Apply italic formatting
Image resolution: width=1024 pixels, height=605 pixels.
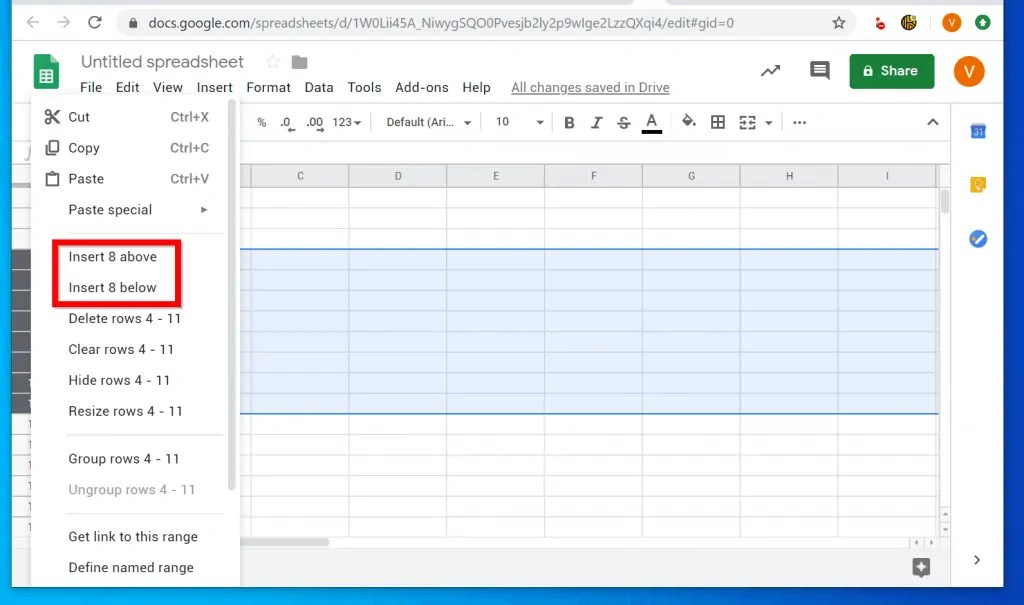597,121
